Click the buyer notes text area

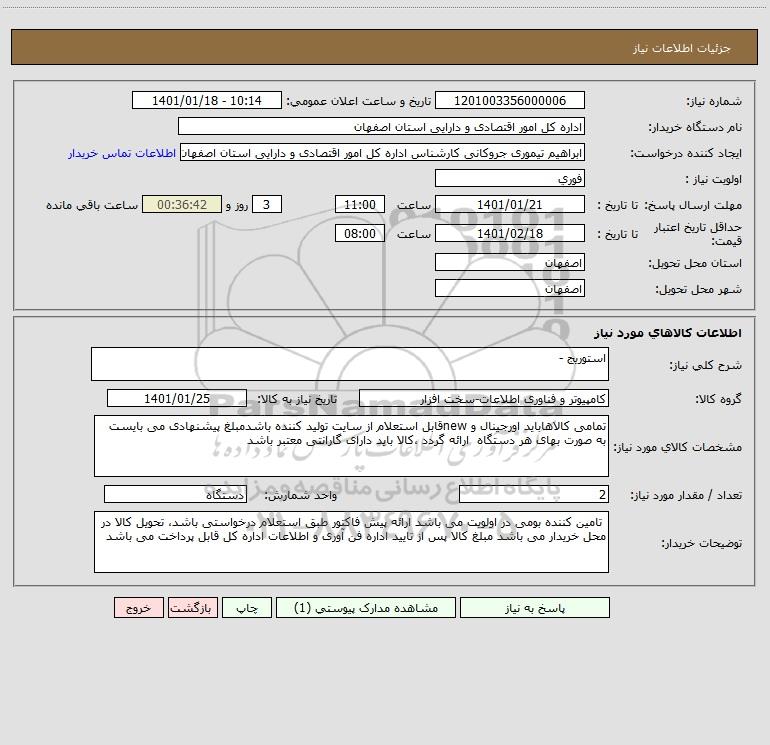pyautogui.click(x=351, y=542)
